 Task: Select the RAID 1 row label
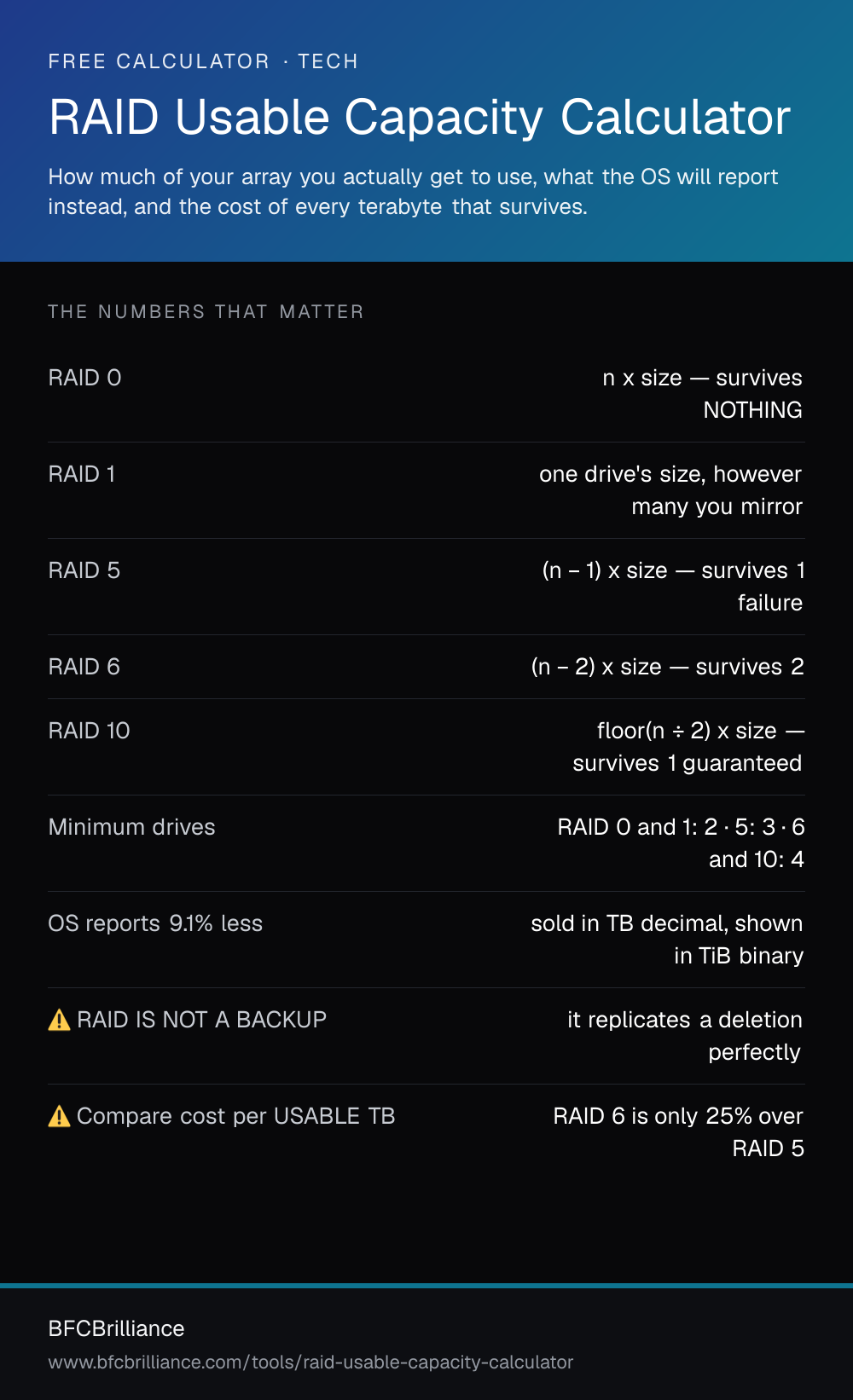(82, 474)
